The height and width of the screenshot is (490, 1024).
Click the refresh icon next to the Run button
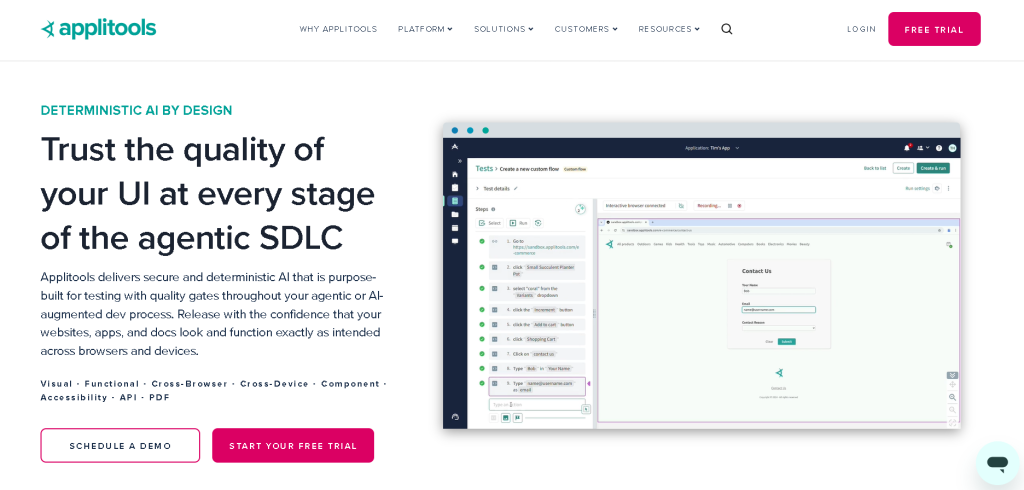coord(538,223)
